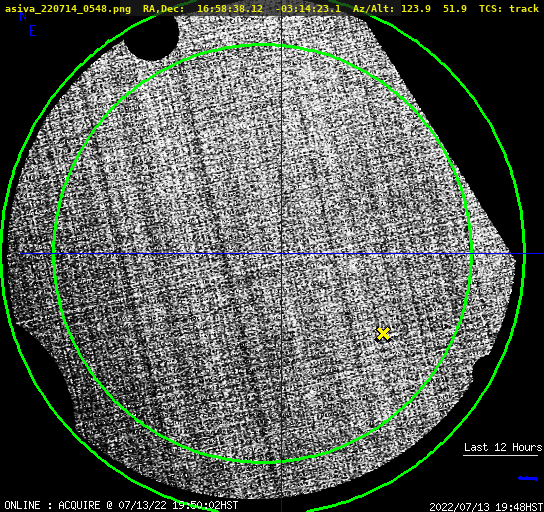Click the small blue dash legend marker
This screenshot has height=512, width=544.
click(x=528, y=478)
